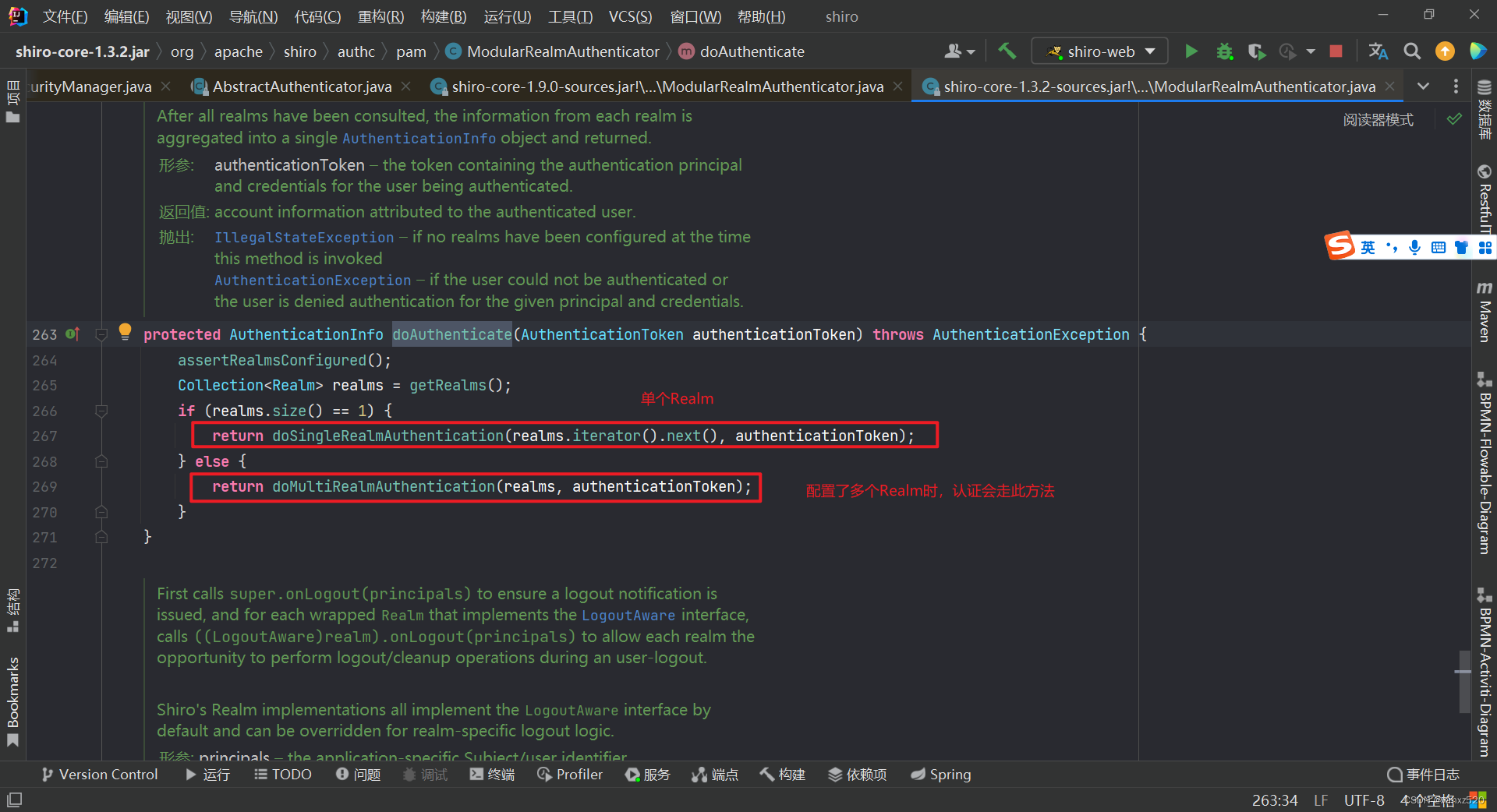Open Version Control tool window

tap(100, 775)
